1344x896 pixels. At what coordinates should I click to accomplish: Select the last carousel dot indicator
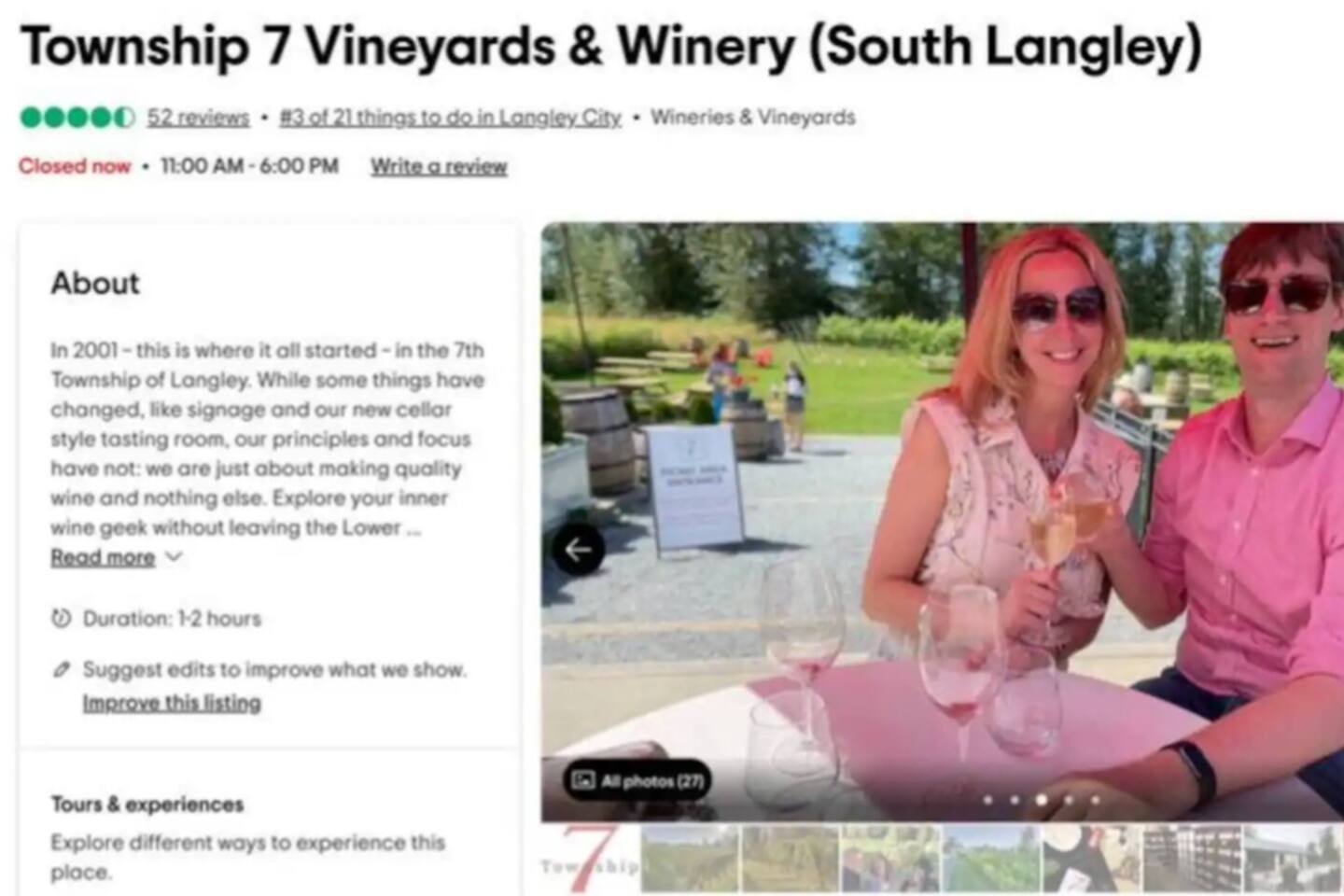tap(1096, 800)
